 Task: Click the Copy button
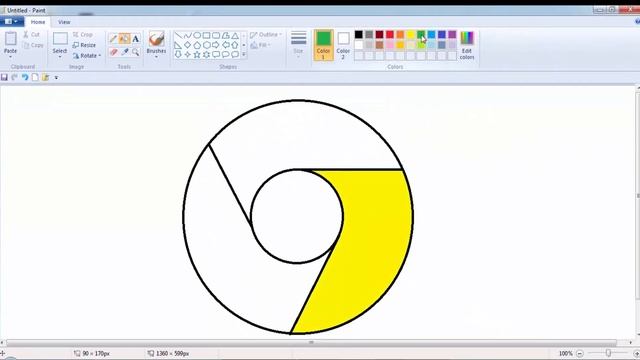coord(33,45)
